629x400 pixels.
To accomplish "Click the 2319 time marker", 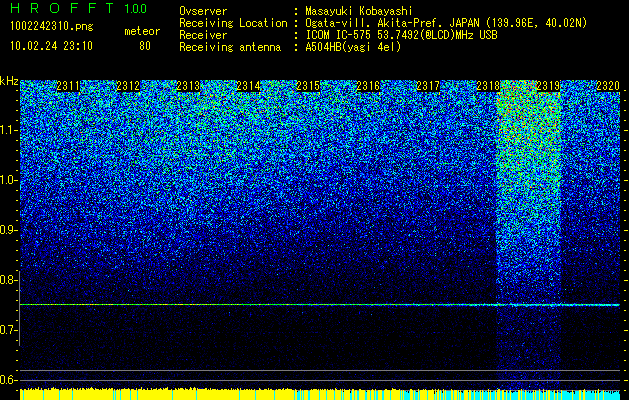I will coord(548,86).
